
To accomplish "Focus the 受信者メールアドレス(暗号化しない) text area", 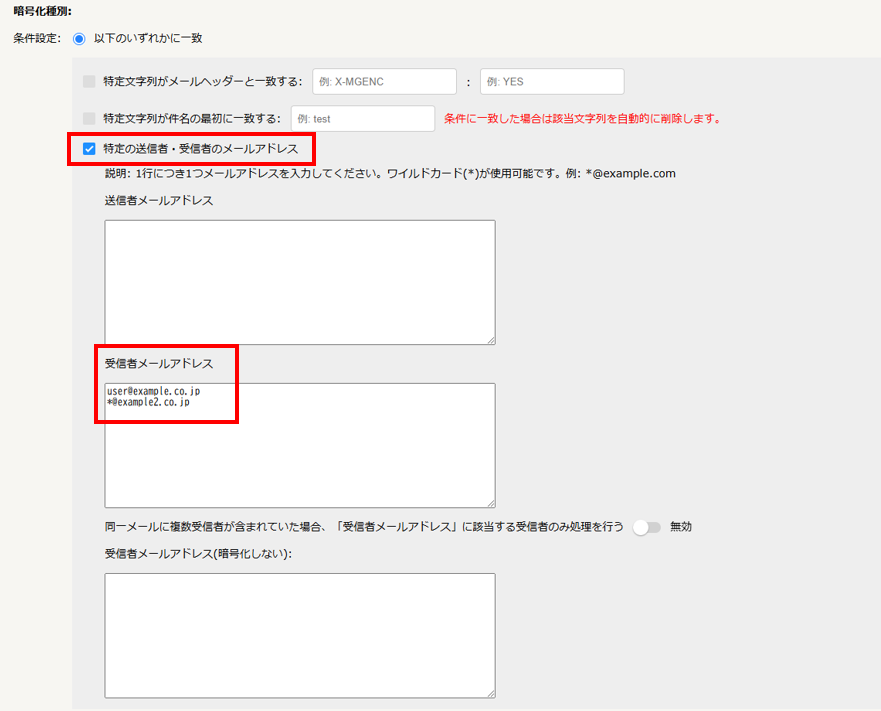I will point(300,636).
